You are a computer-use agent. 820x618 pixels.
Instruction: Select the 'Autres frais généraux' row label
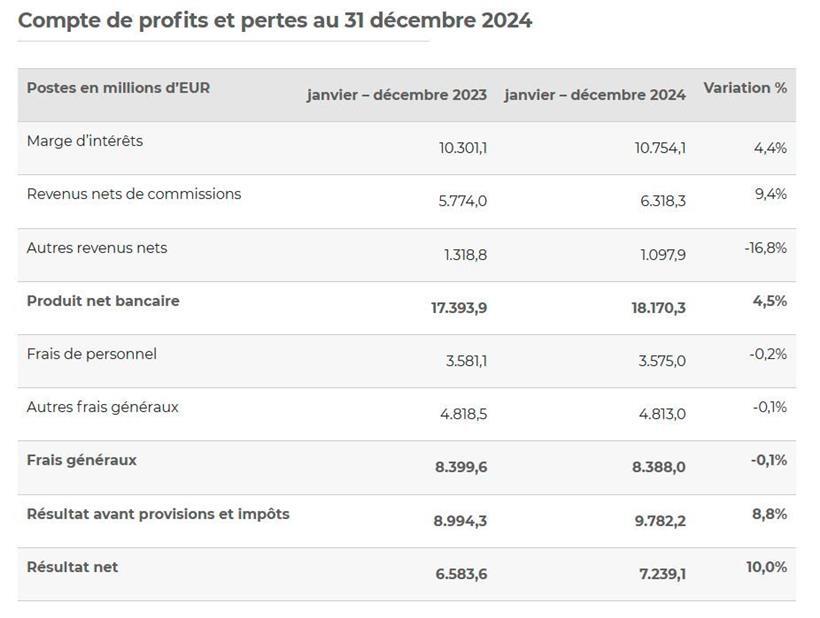pyautogui.click(x=103, y=407)
